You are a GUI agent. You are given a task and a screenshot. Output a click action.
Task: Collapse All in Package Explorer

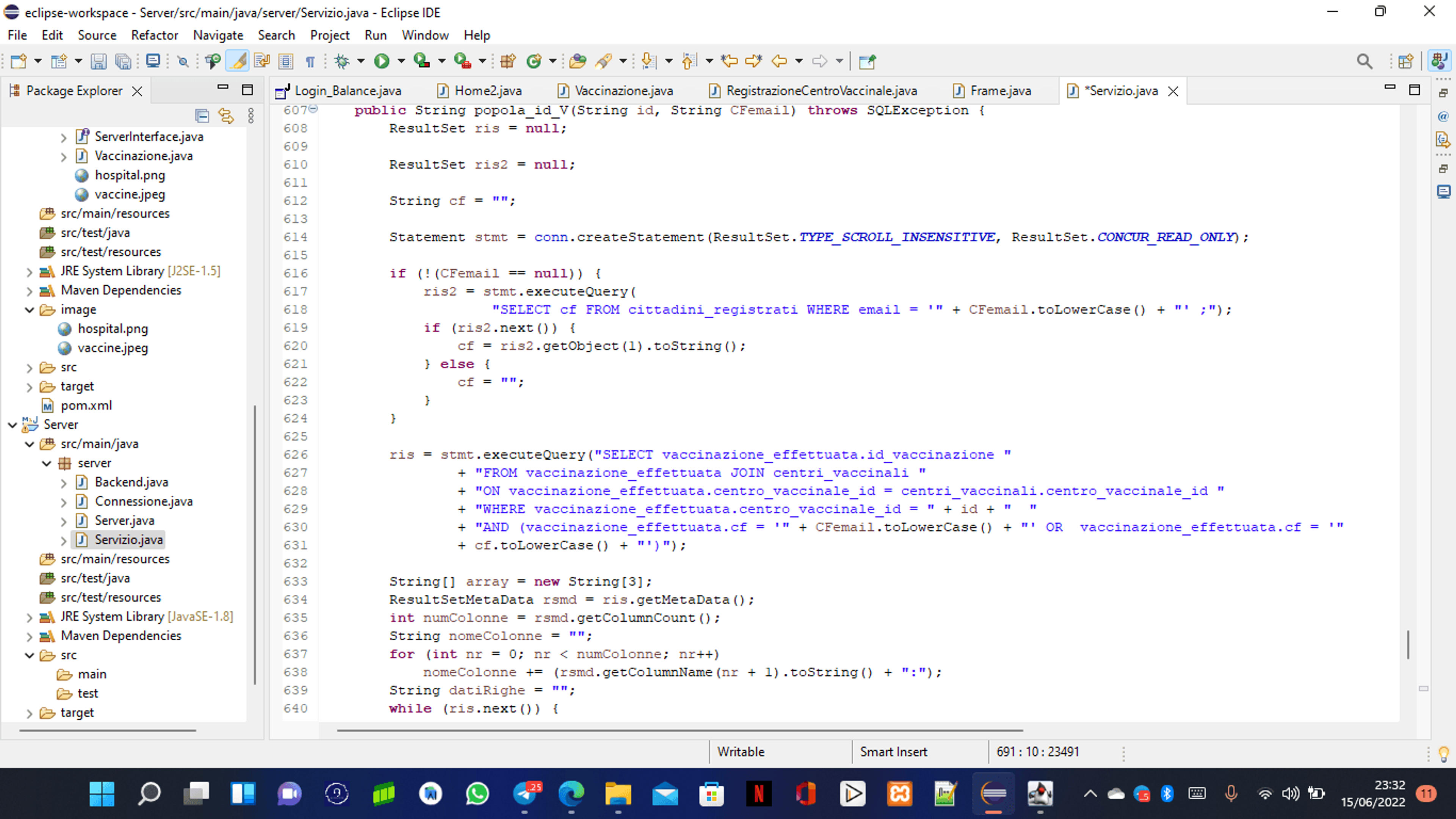[x=202, y=116]
